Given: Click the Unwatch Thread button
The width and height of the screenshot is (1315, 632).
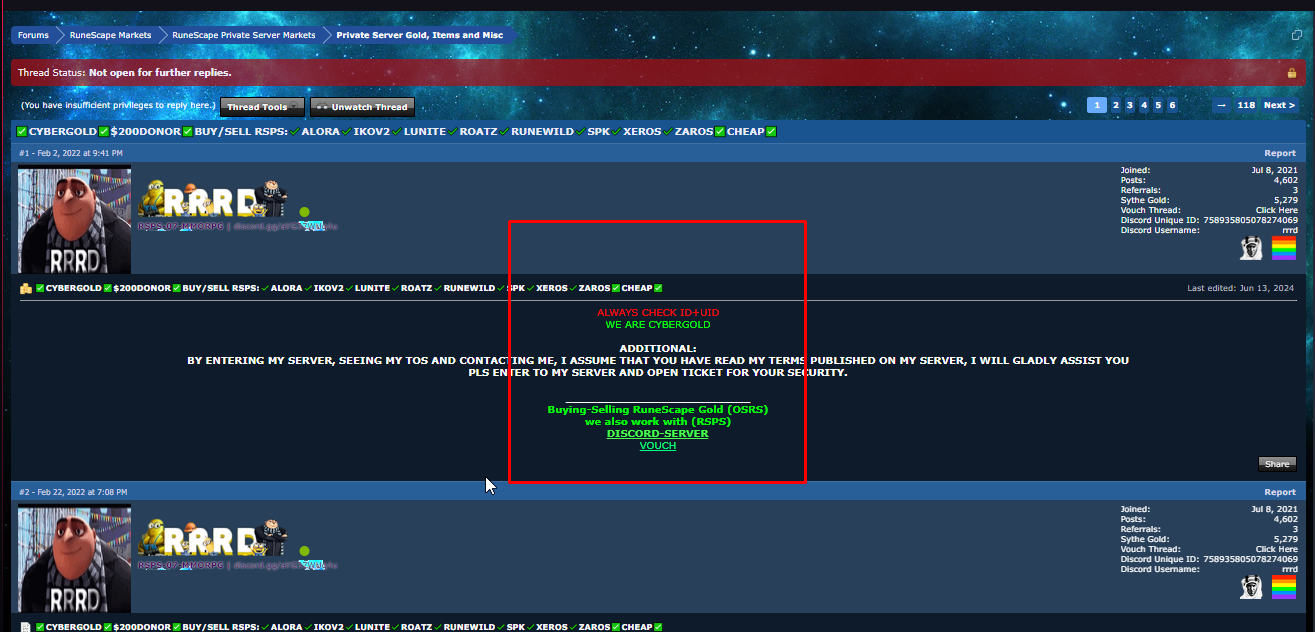Looking at the screenshot, I should click(362, 107).
